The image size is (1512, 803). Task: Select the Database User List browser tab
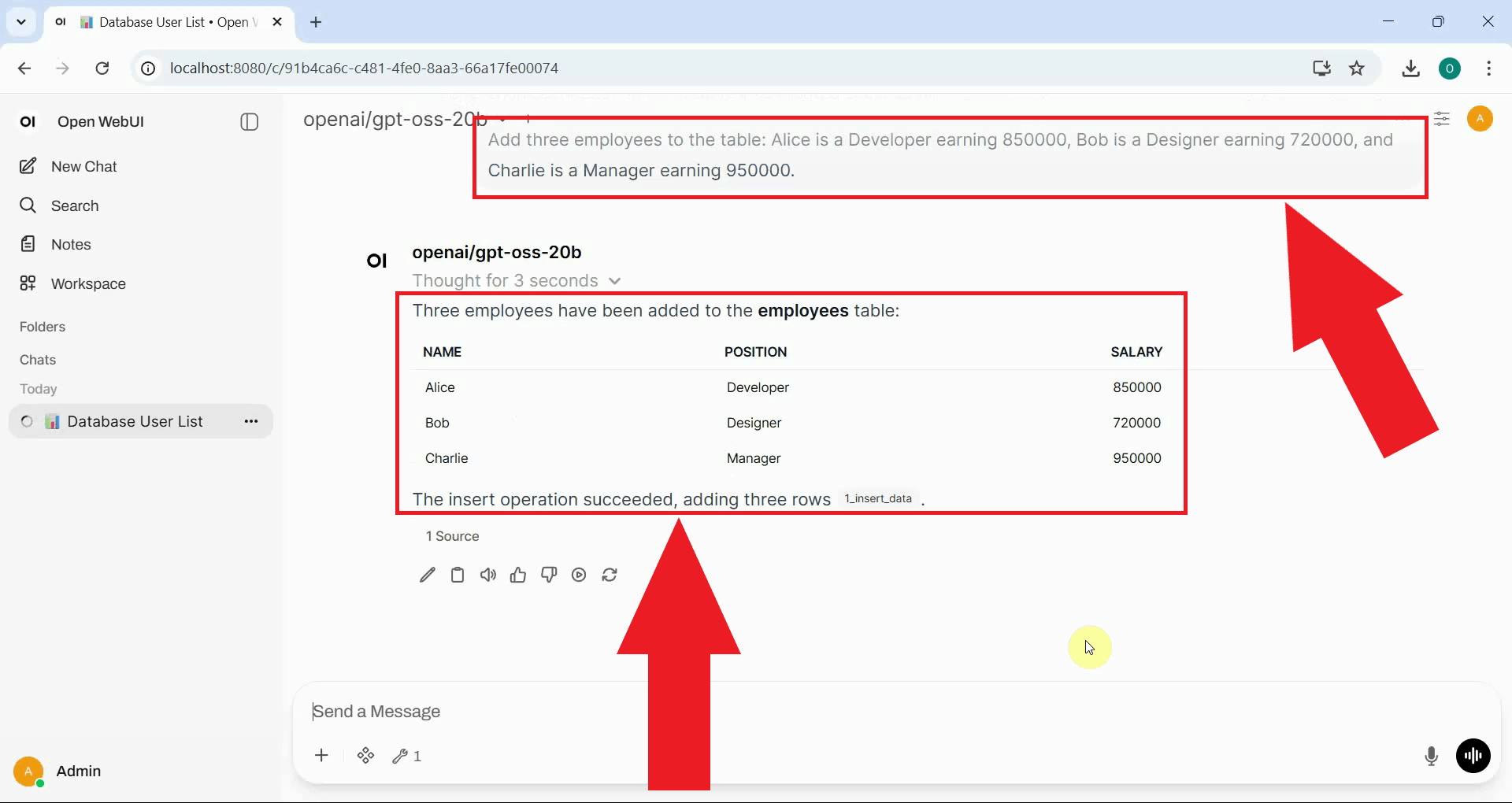coord(170,22)
